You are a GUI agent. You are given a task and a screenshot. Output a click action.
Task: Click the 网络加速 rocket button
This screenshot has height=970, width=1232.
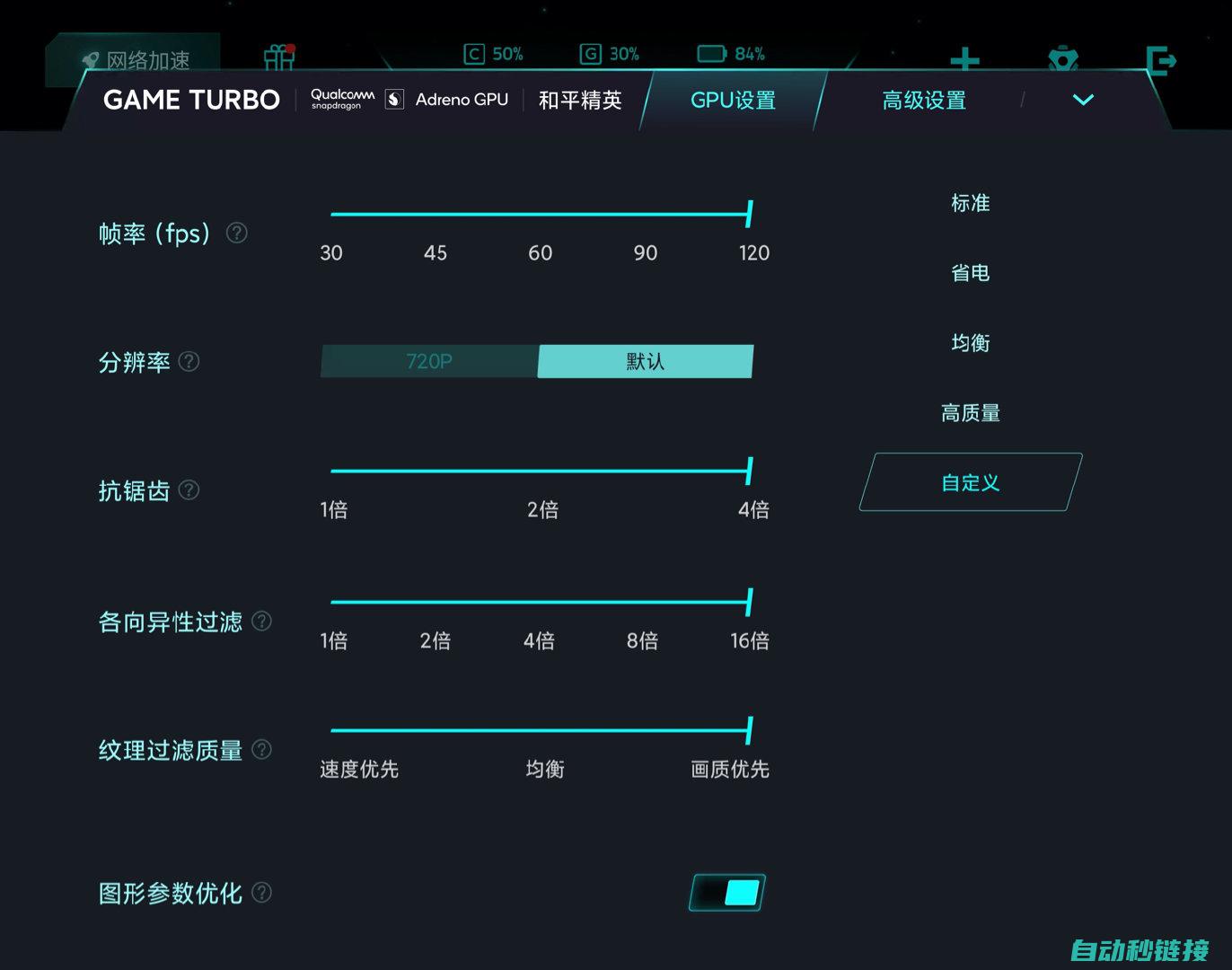135,59
